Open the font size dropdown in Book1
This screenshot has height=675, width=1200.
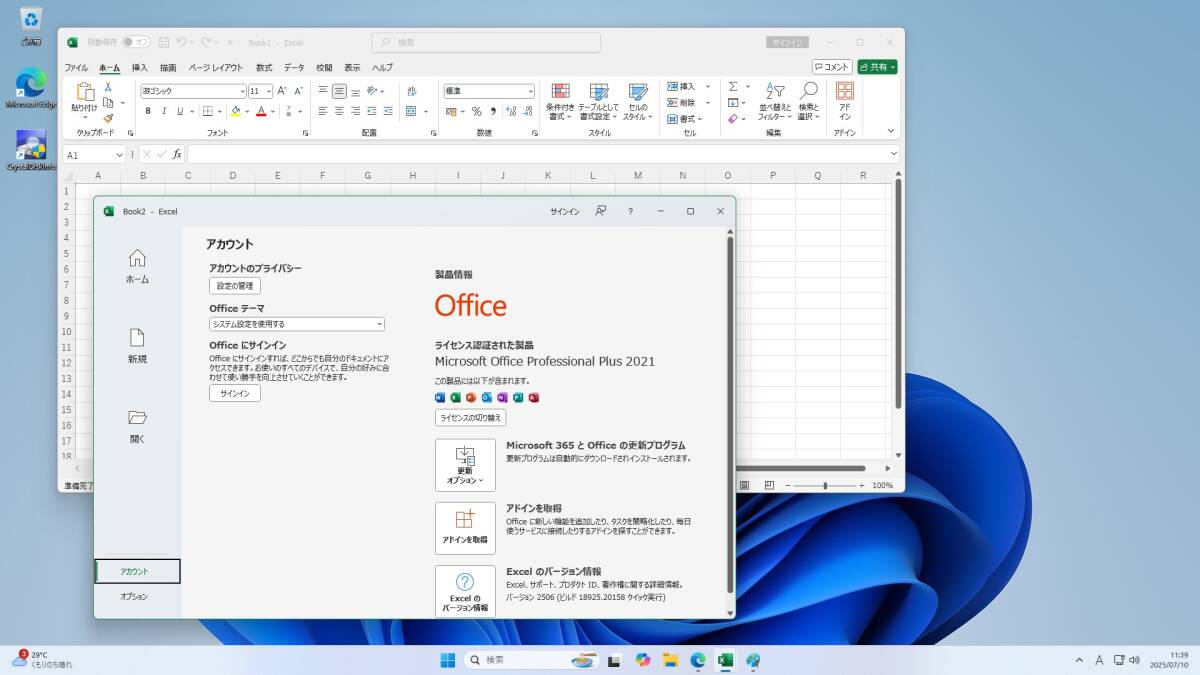268,91
